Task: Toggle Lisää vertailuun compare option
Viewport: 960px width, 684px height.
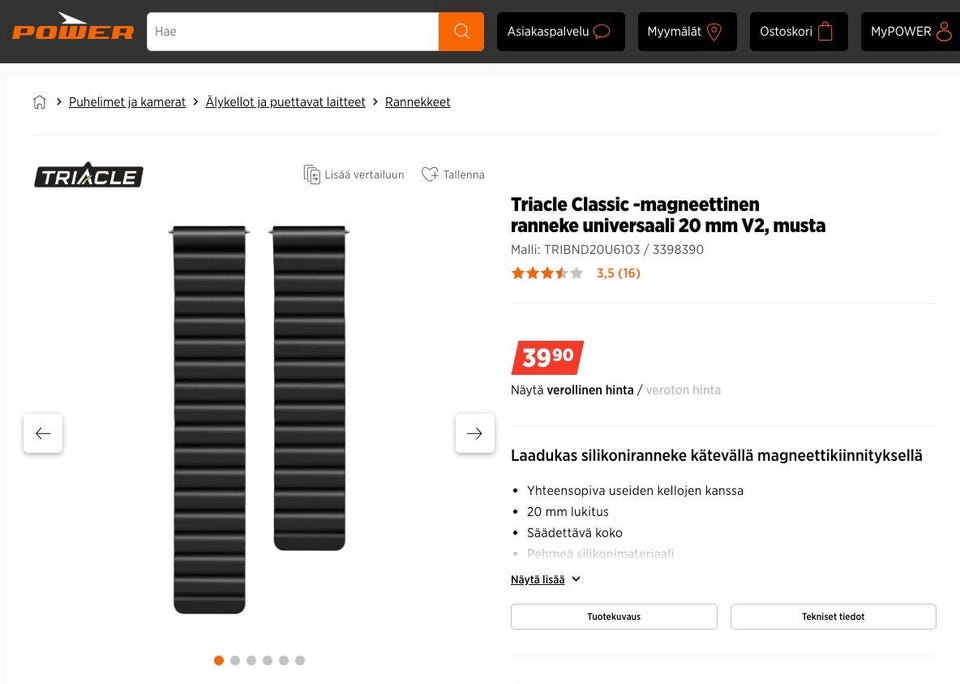Action: 354,175
